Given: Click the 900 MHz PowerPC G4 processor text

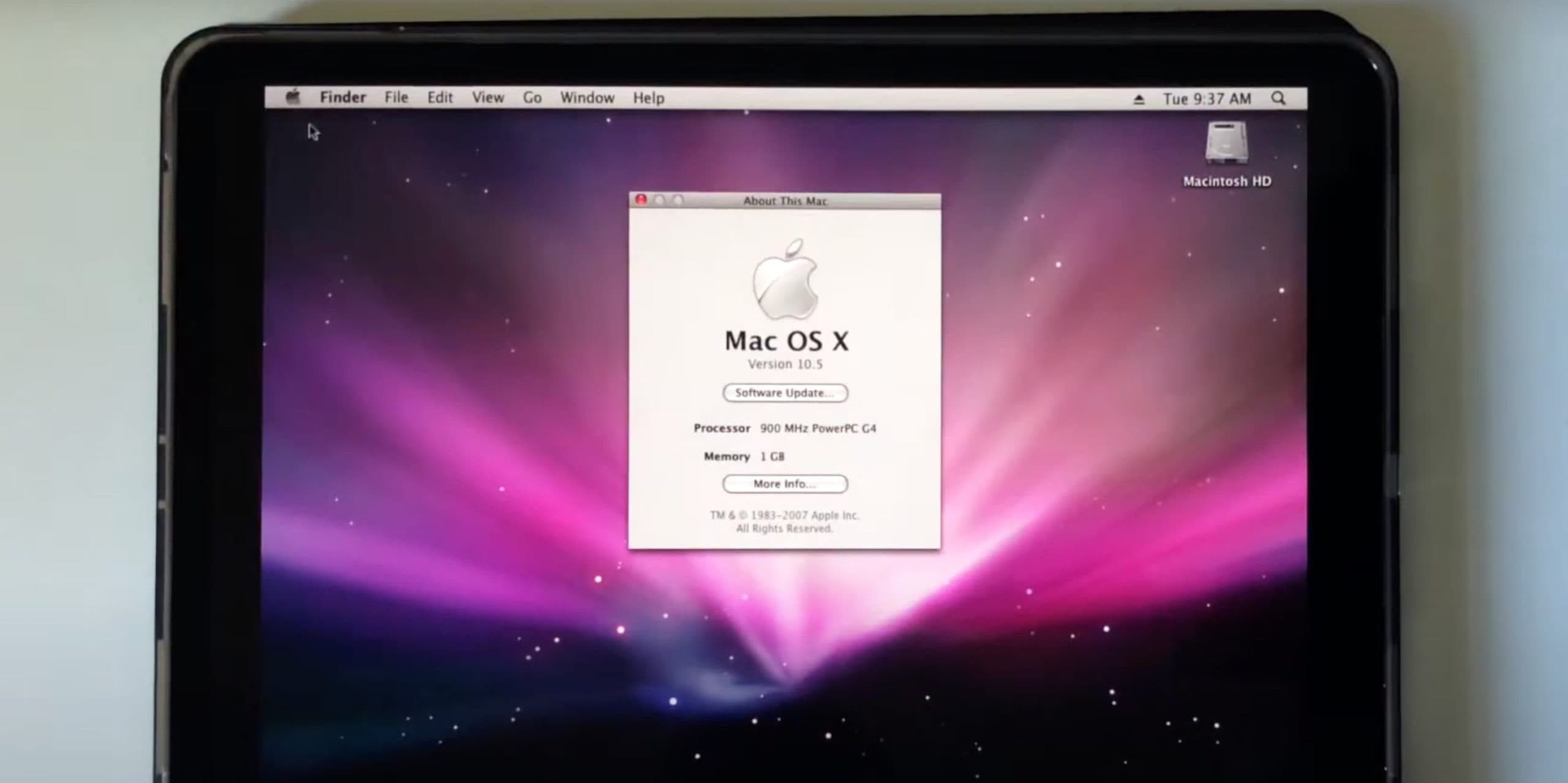Looking at the screenshot, I should pyautogui.click(x=818, y=428).
